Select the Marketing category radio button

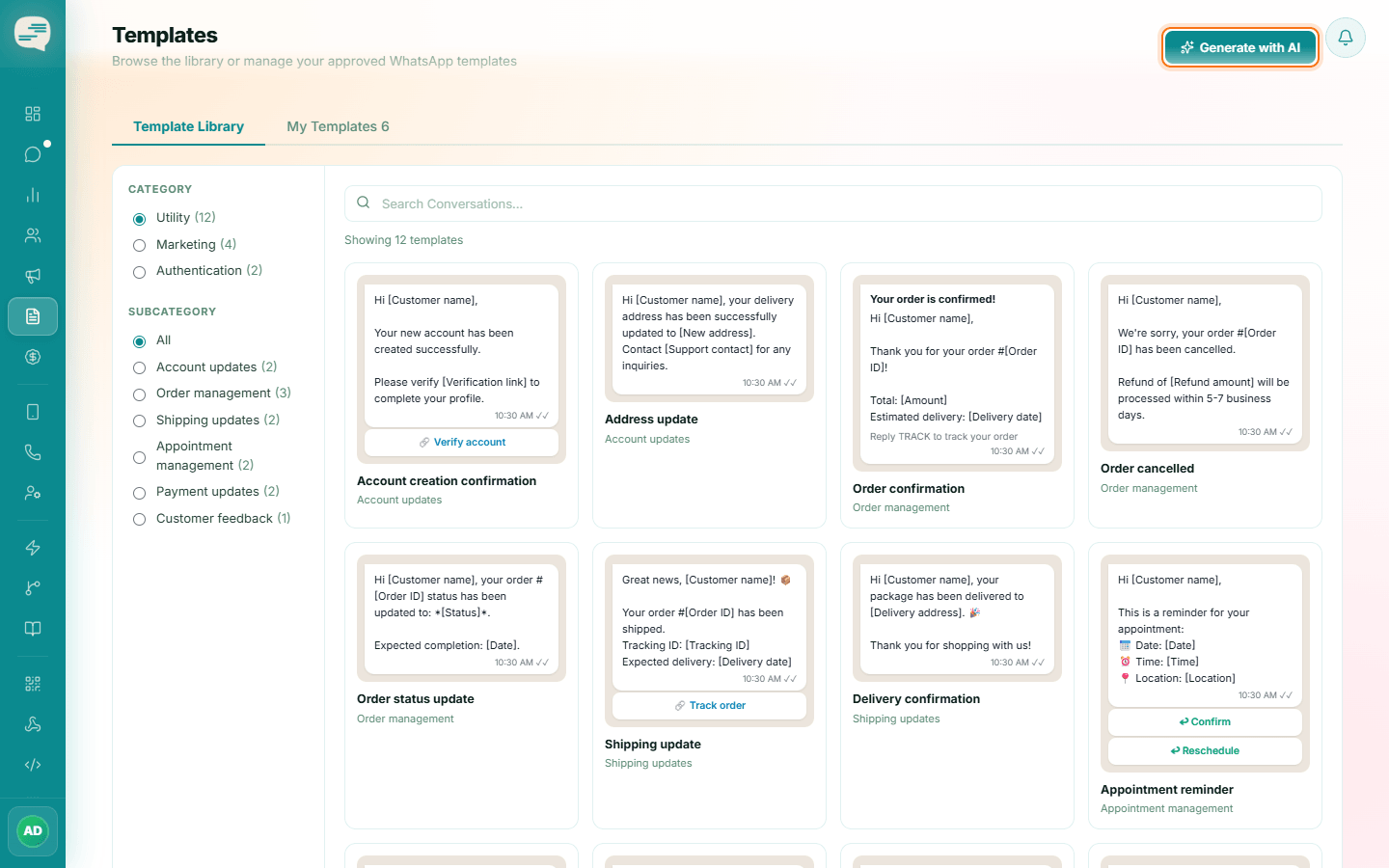tap(139, 245)
